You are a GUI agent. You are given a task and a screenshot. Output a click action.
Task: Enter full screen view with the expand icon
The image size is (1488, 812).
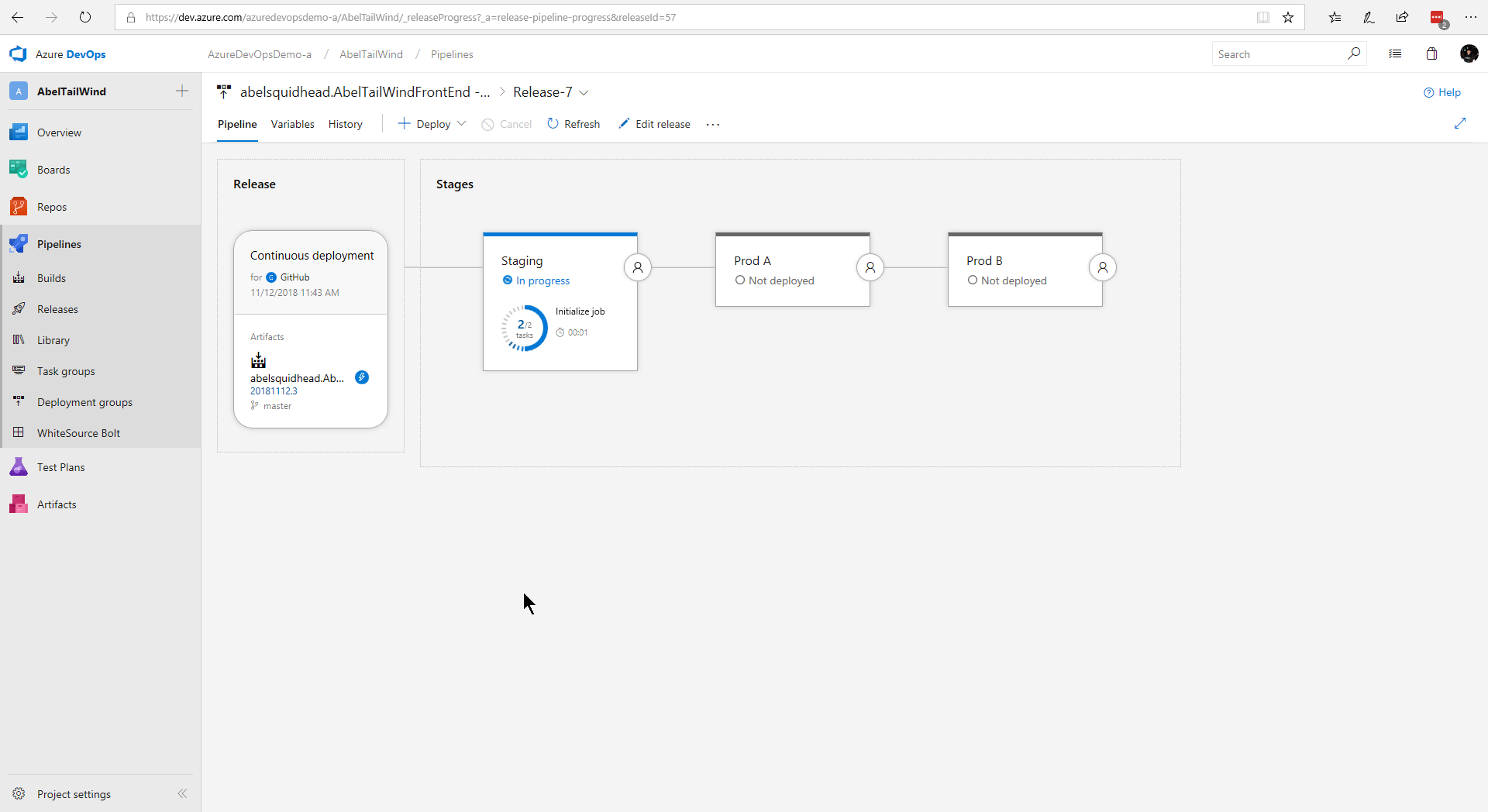coord(1460,123)
